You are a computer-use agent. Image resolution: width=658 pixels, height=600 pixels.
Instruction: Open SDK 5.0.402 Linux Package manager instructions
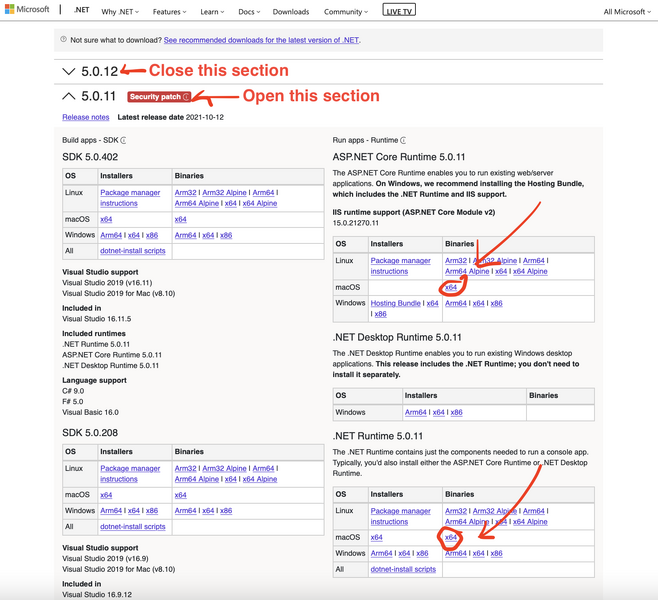click(x=130, y=198)
